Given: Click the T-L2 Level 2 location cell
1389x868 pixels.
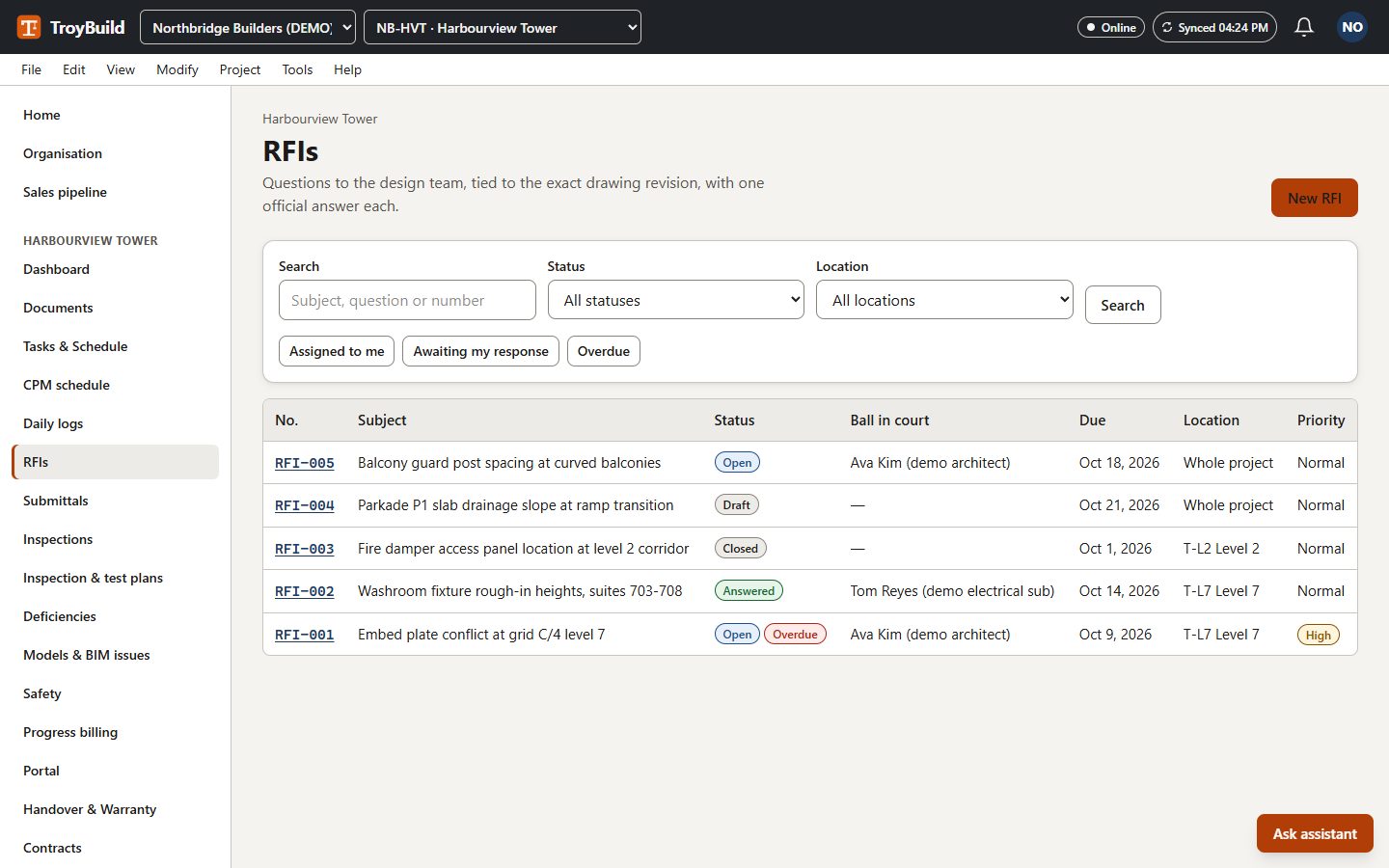Looking at the screenshot, I should (x=1221, y=549).
